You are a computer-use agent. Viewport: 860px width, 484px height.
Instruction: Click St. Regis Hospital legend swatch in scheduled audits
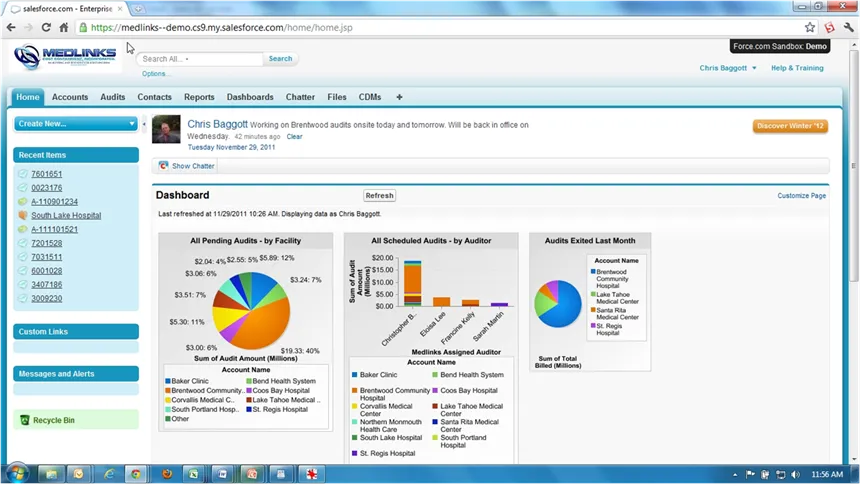click(x=354, y=453)
